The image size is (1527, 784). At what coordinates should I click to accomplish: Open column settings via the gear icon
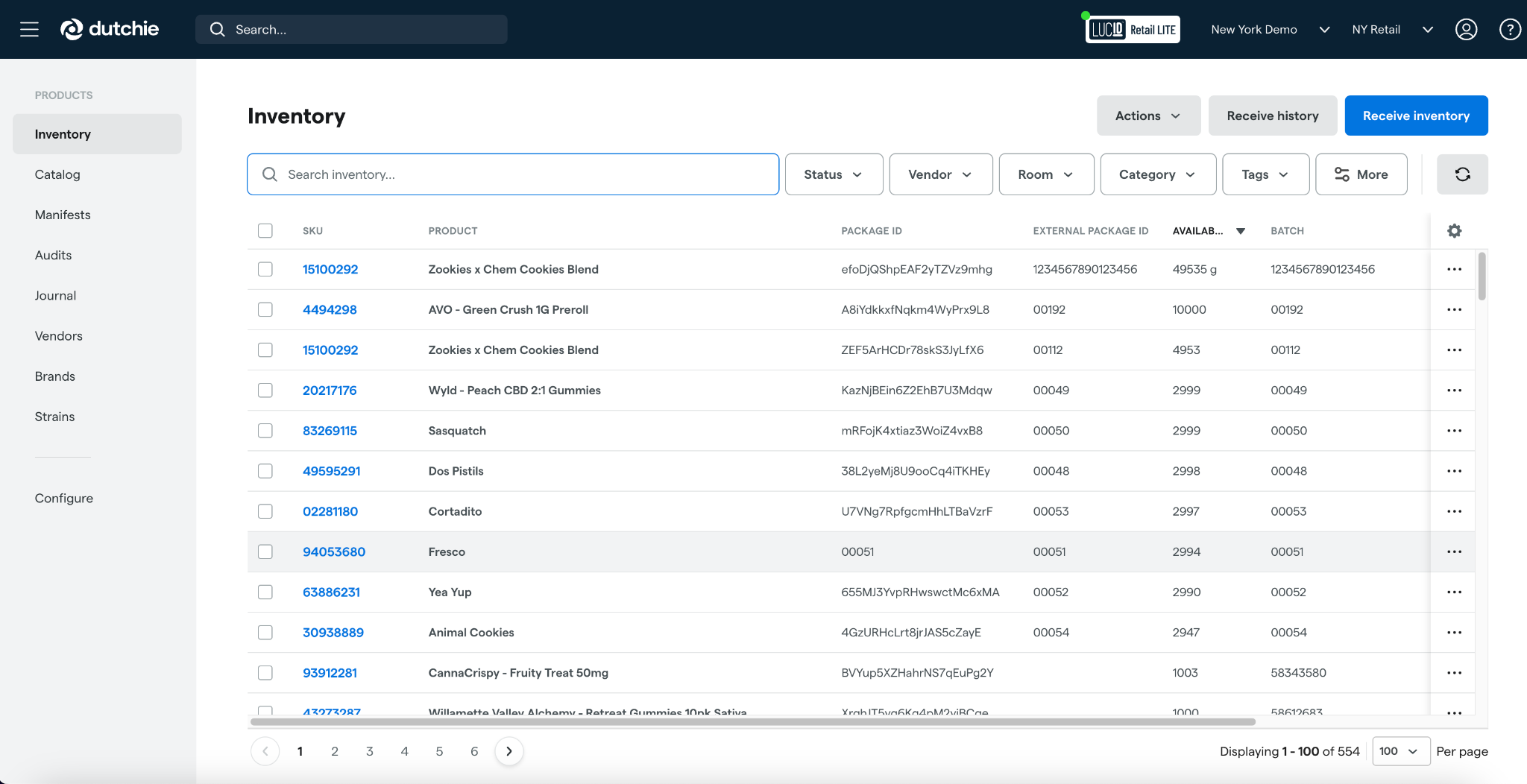coord(1453,231)
